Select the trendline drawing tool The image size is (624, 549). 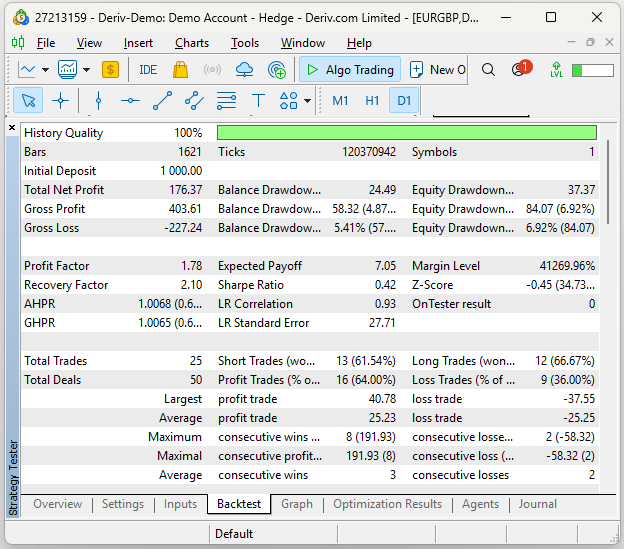click(x=162, y=101)
